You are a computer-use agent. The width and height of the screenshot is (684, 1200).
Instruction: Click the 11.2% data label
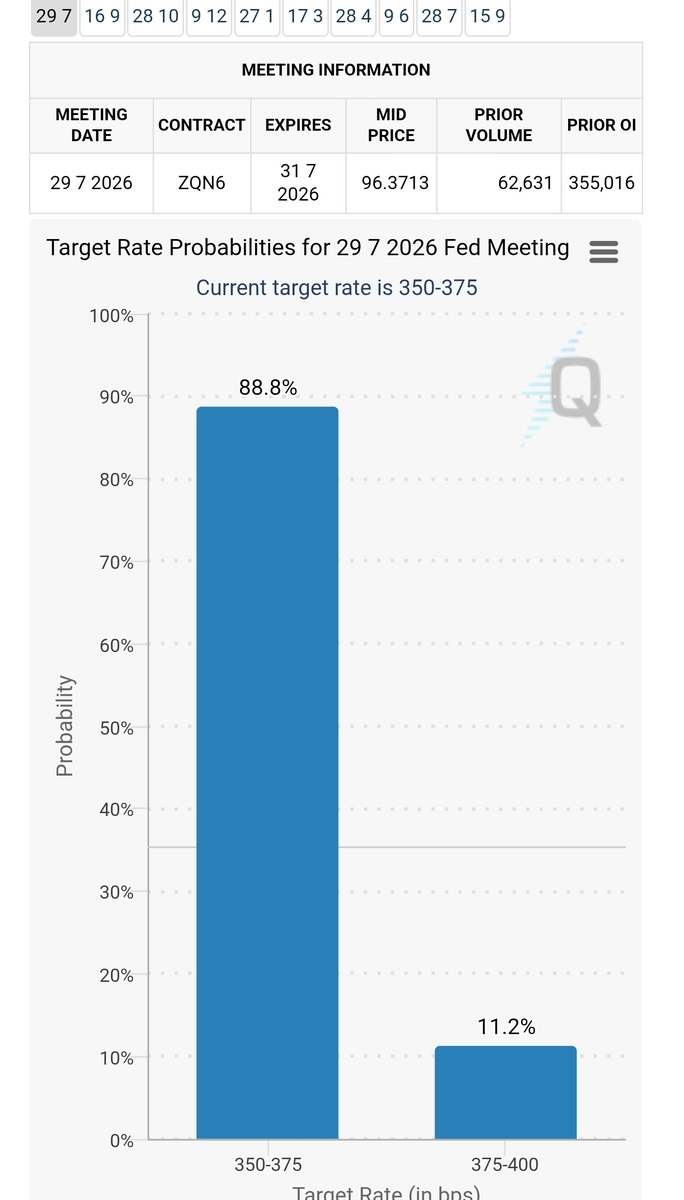click(507, 1027)
